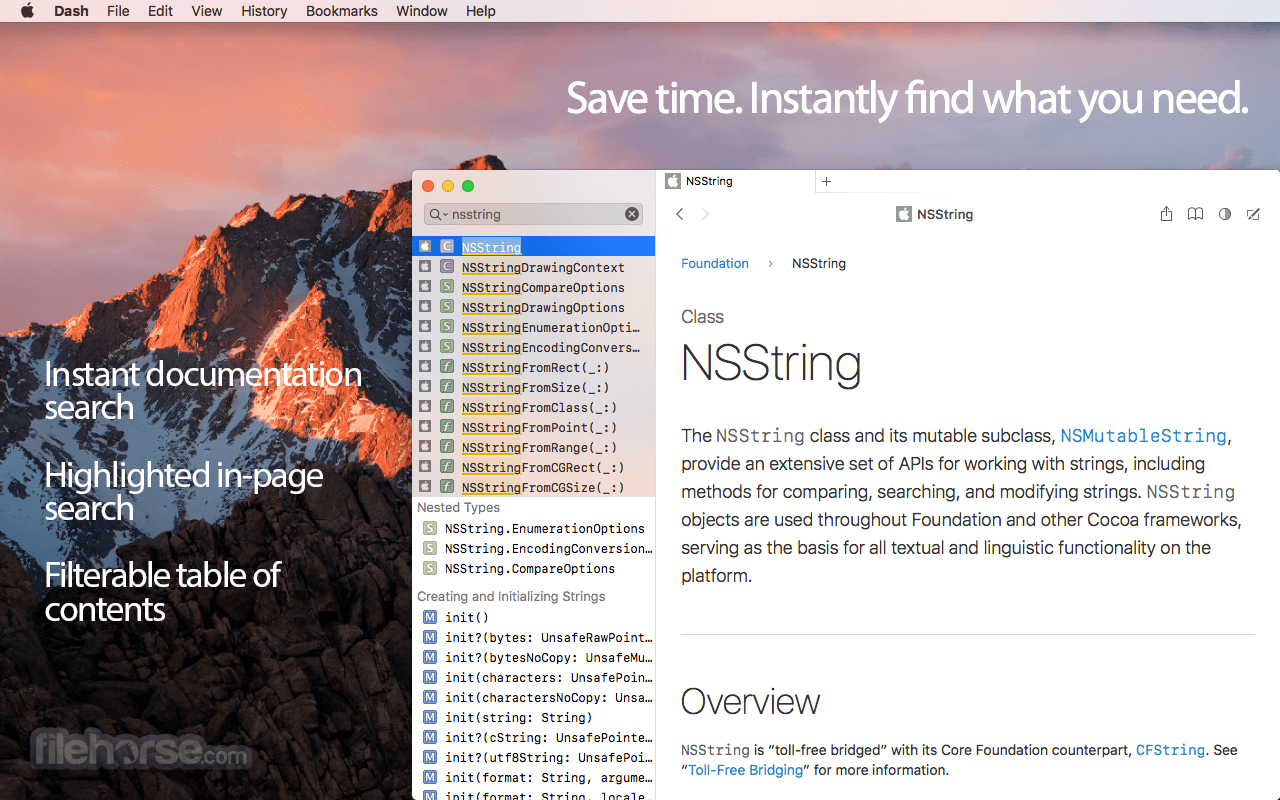Open the File menu
The image size is (1280, 800).
pos(118,11)
